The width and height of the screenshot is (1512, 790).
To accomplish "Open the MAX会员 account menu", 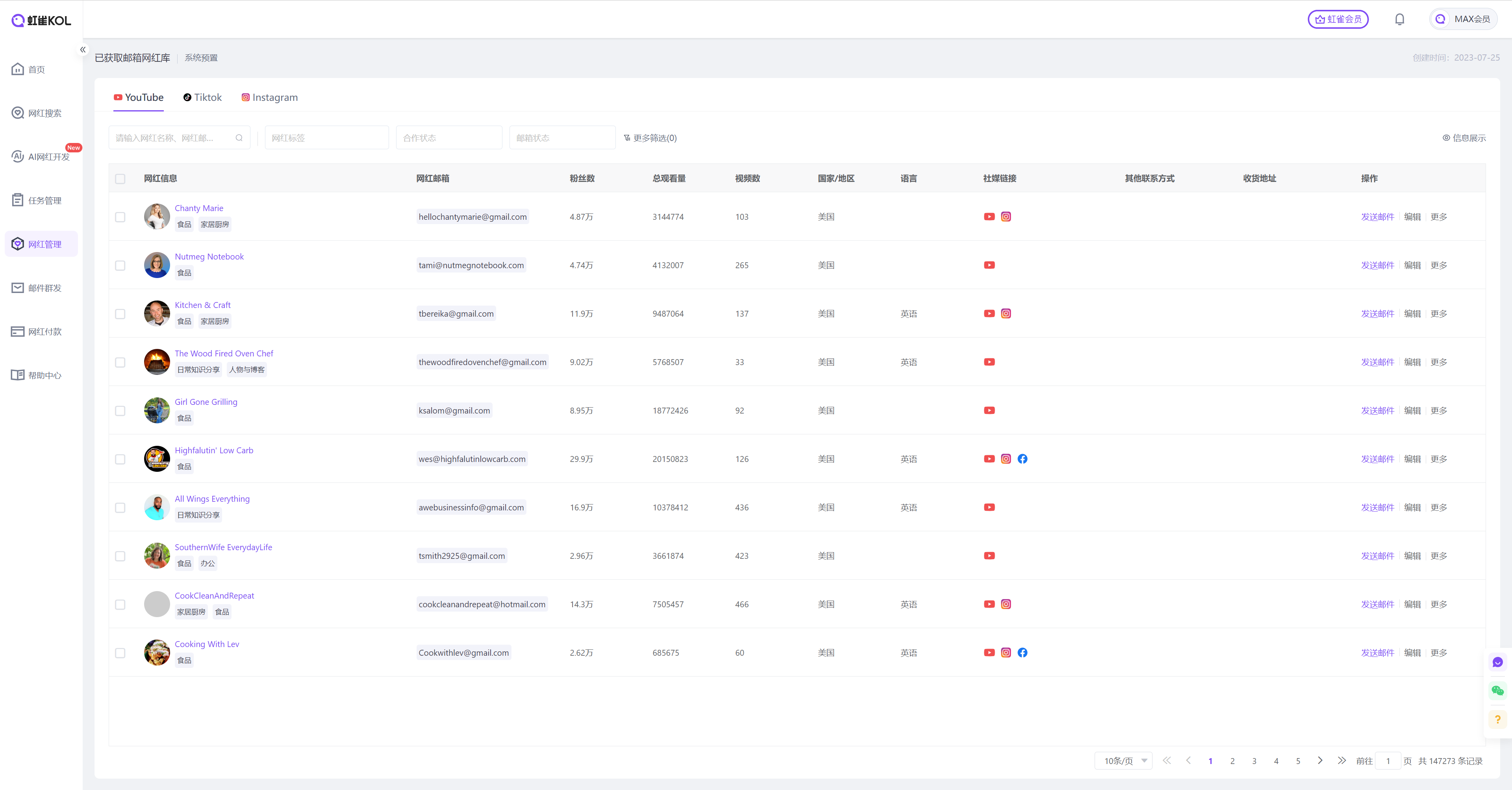I will [1463, 19].
